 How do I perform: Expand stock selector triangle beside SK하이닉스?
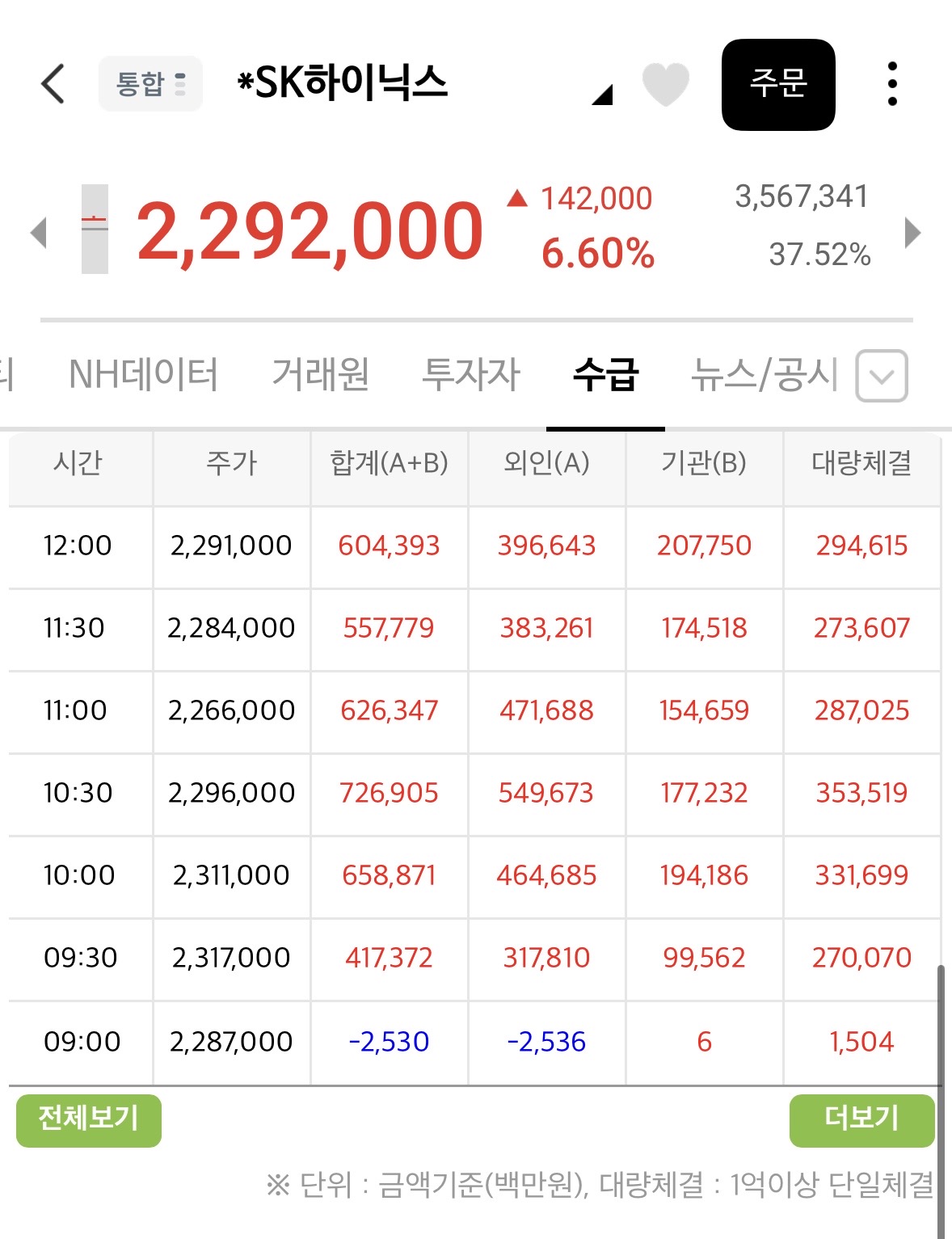click(602, 95)
